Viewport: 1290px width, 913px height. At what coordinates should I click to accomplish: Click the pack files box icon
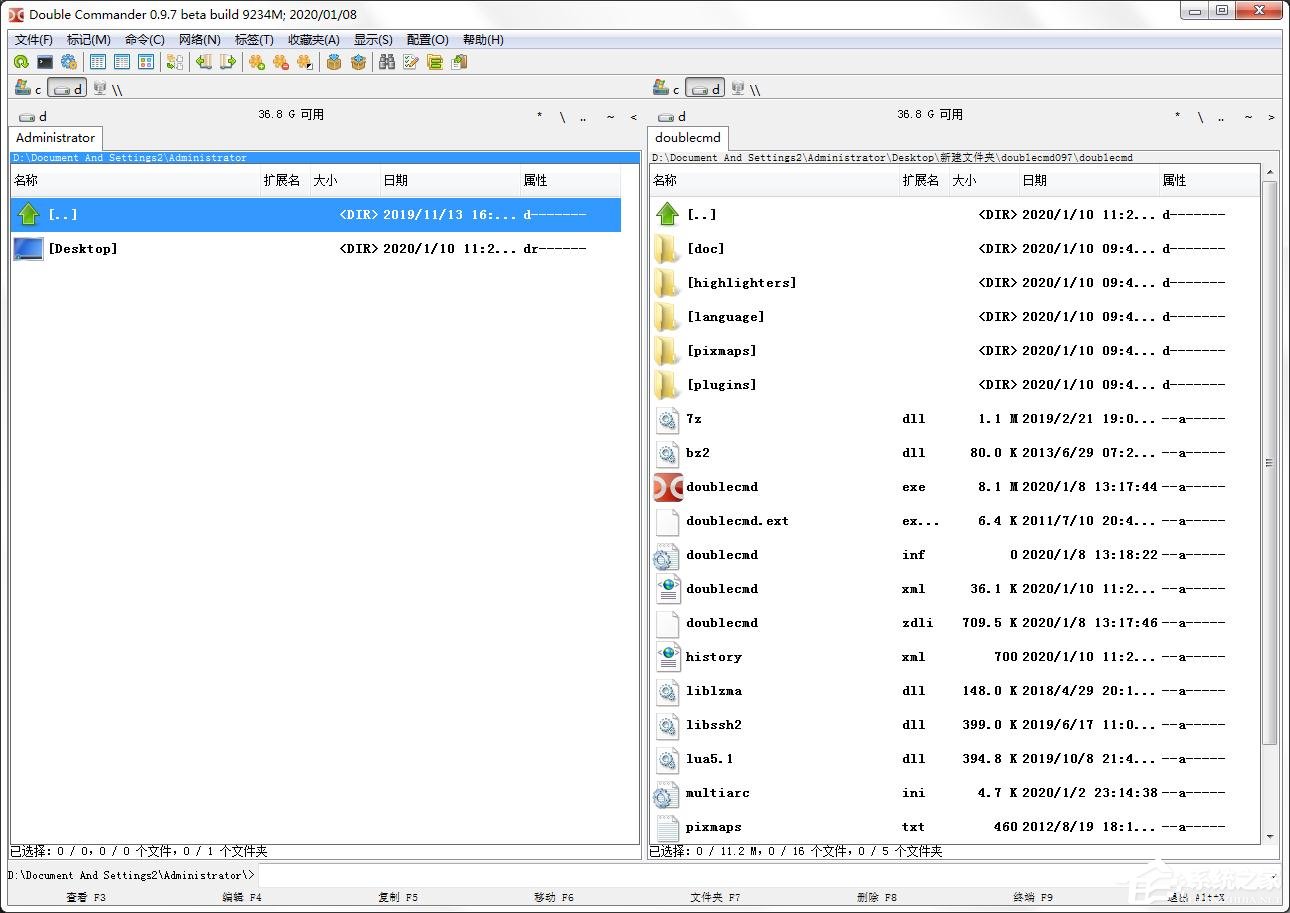point(334,62)
